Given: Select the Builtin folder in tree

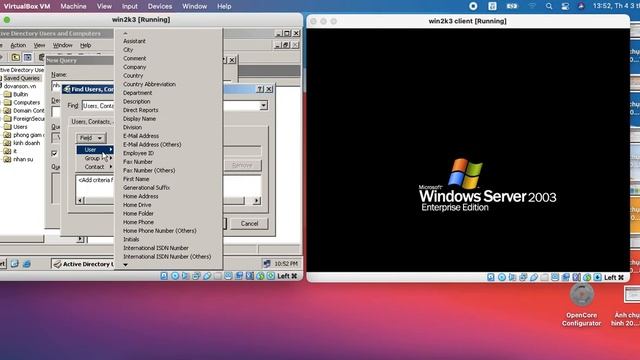Looking at the screenshot, I should pyautogui.click(x=20, y=94).
